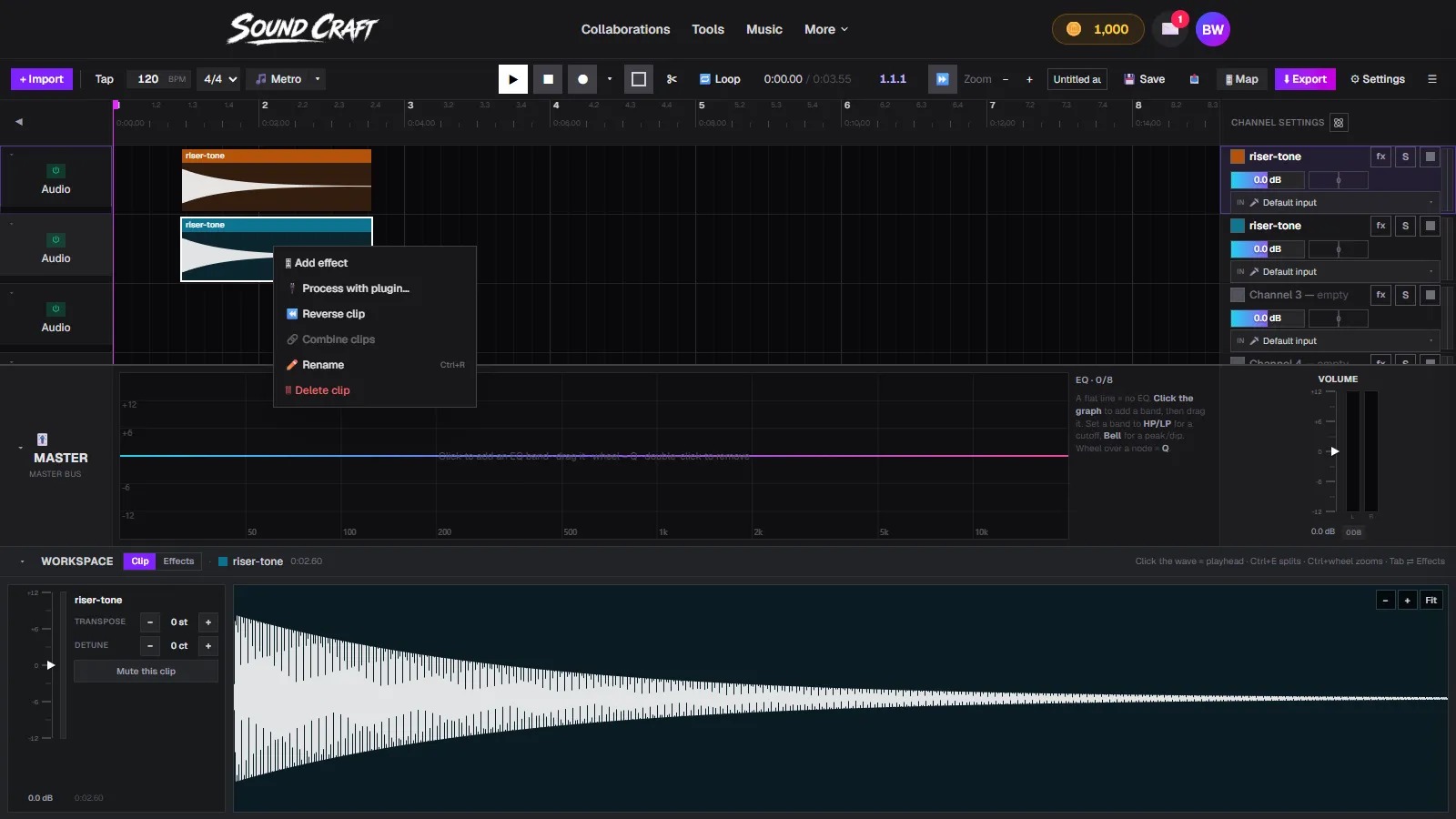1456x819 pixels.
Task: Choose Rename from the context menu
Action: (x=375, y=365)
